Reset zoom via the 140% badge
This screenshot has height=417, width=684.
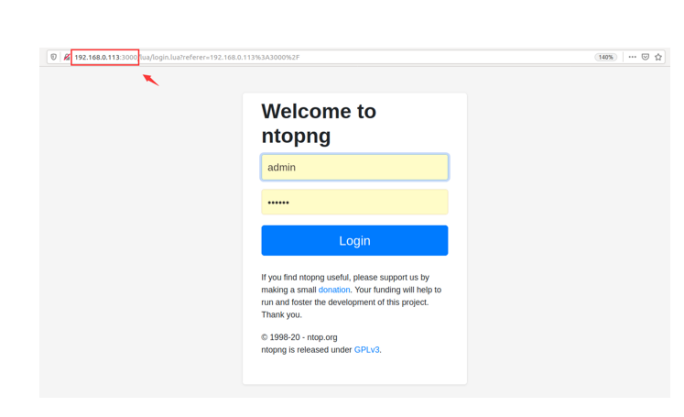coord(605,57)
